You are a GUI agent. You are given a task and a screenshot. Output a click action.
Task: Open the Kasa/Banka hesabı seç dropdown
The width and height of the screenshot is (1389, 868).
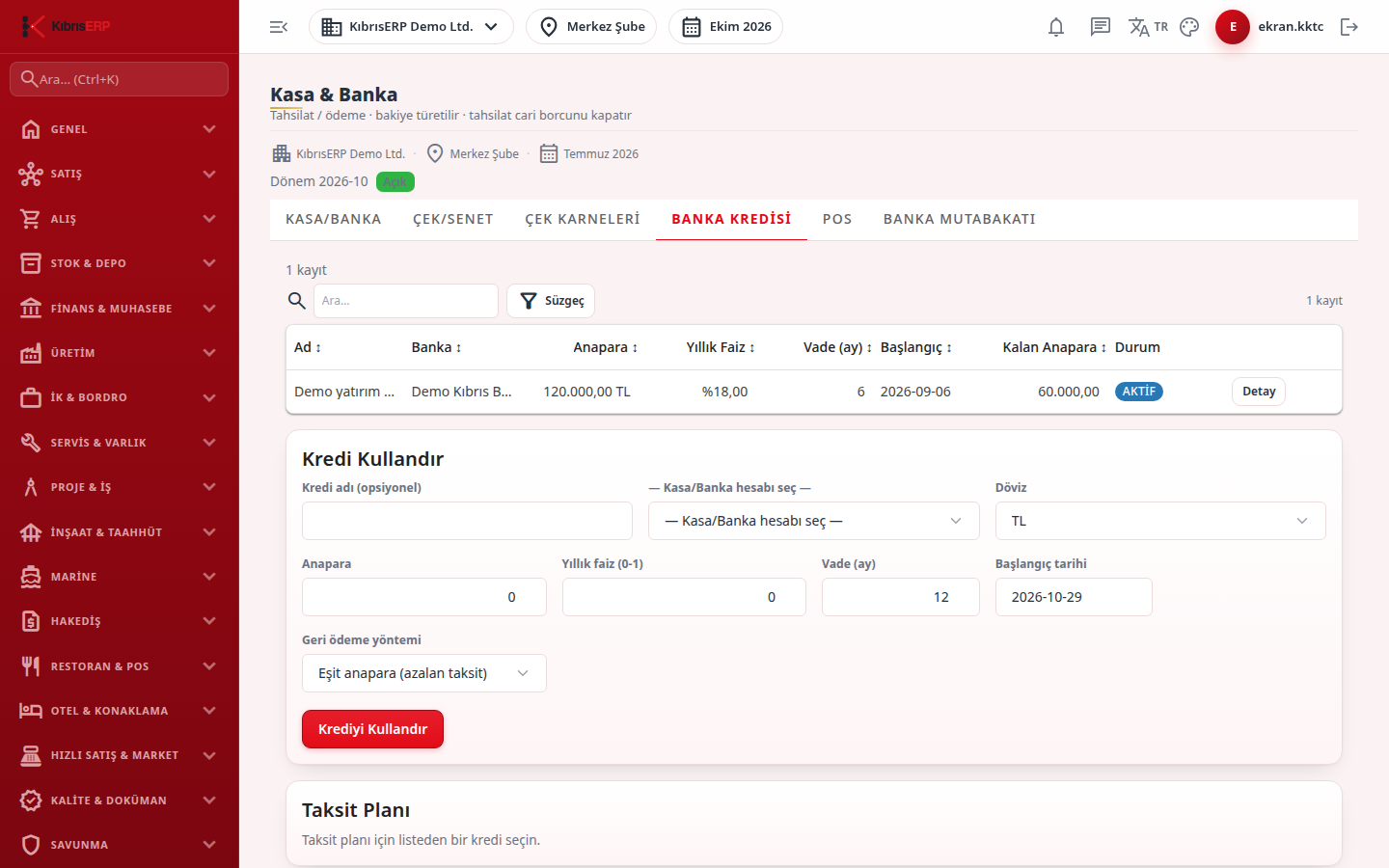click(813, 521)
